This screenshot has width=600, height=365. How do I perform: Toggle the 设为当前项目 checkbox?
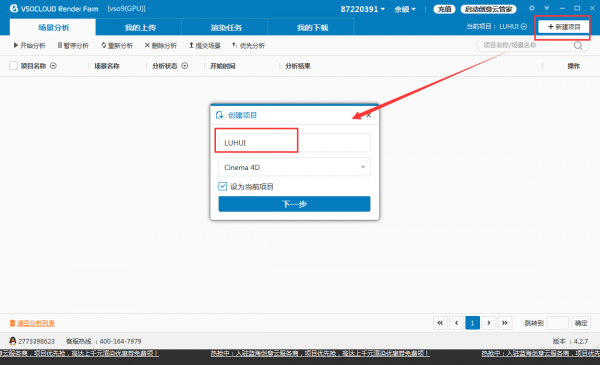pos(222,186)
